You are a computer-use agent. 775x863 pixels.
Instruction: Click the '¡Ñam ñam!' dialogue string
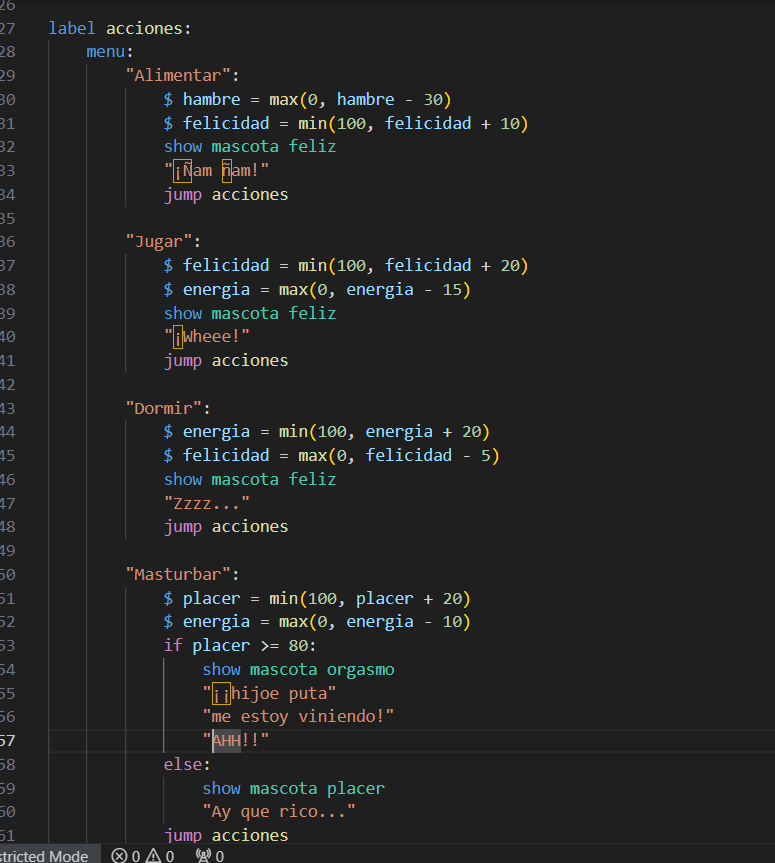coord(216,171)
